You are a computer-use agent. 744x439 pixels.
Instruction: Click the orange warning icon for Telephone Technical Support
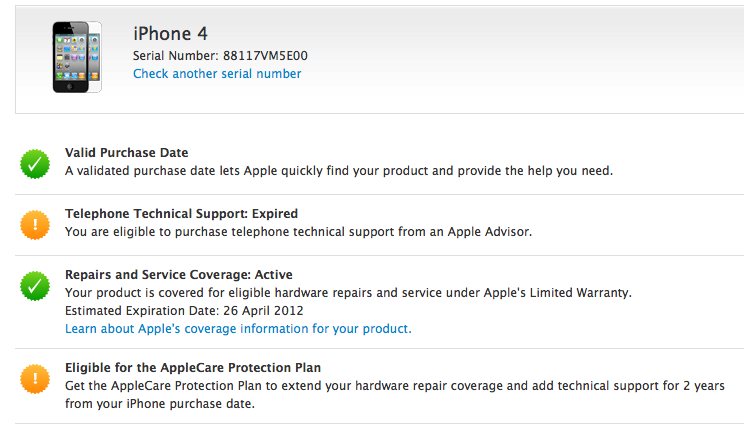[x=35, y=224]
